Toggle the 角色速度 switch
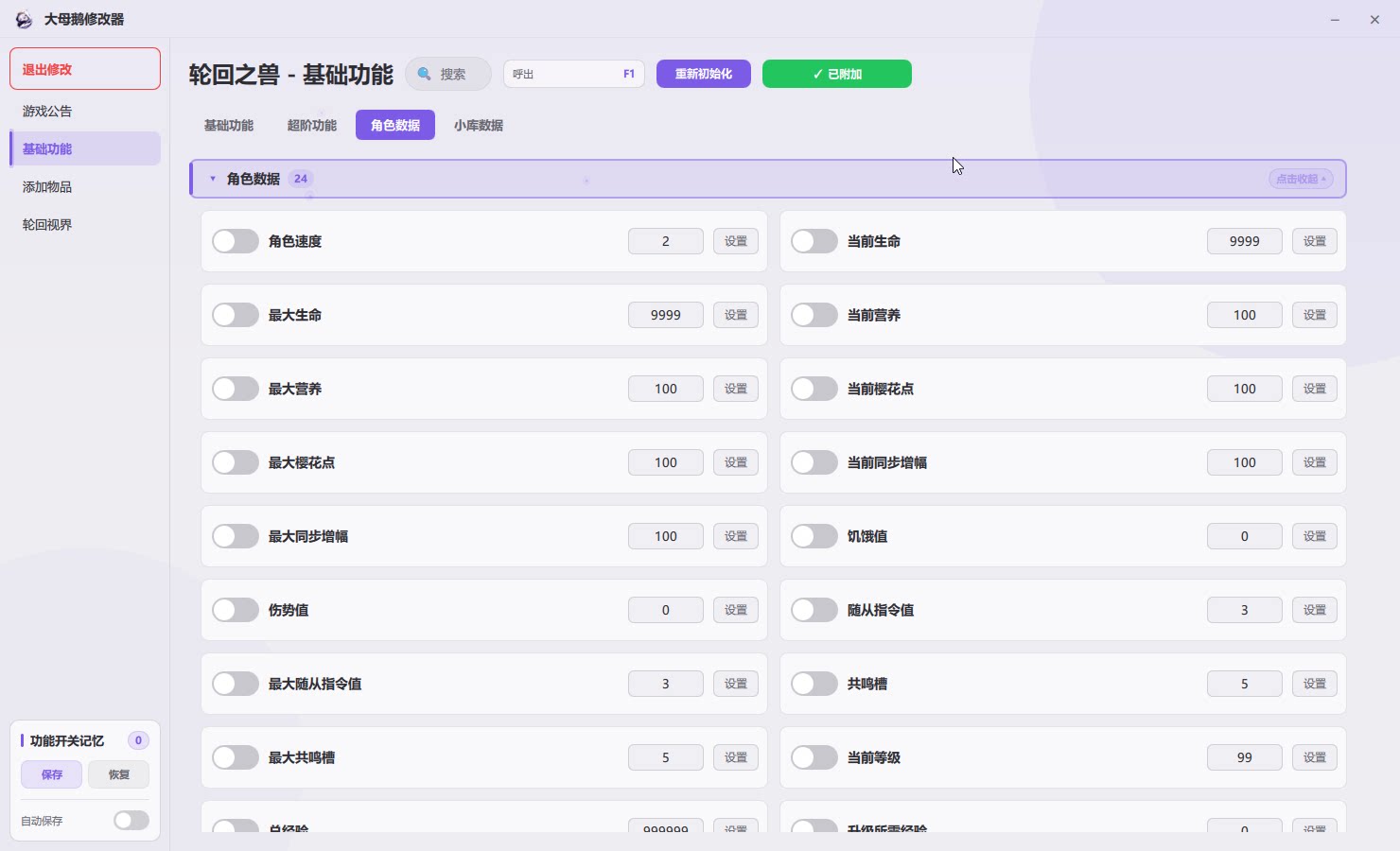 pyautogui.click(x=236, y=241)
